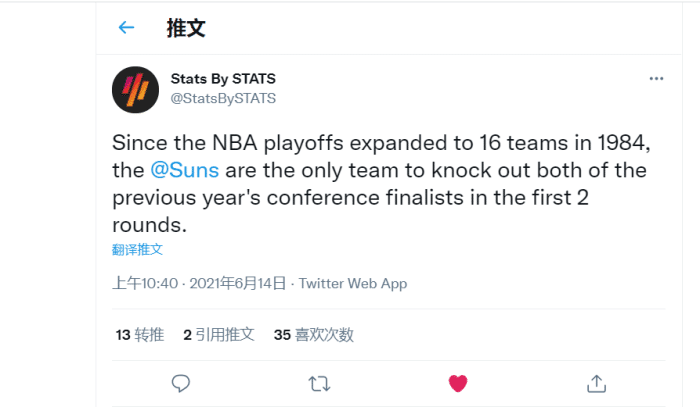Open the Twitter Web App source link

[353, 284]
